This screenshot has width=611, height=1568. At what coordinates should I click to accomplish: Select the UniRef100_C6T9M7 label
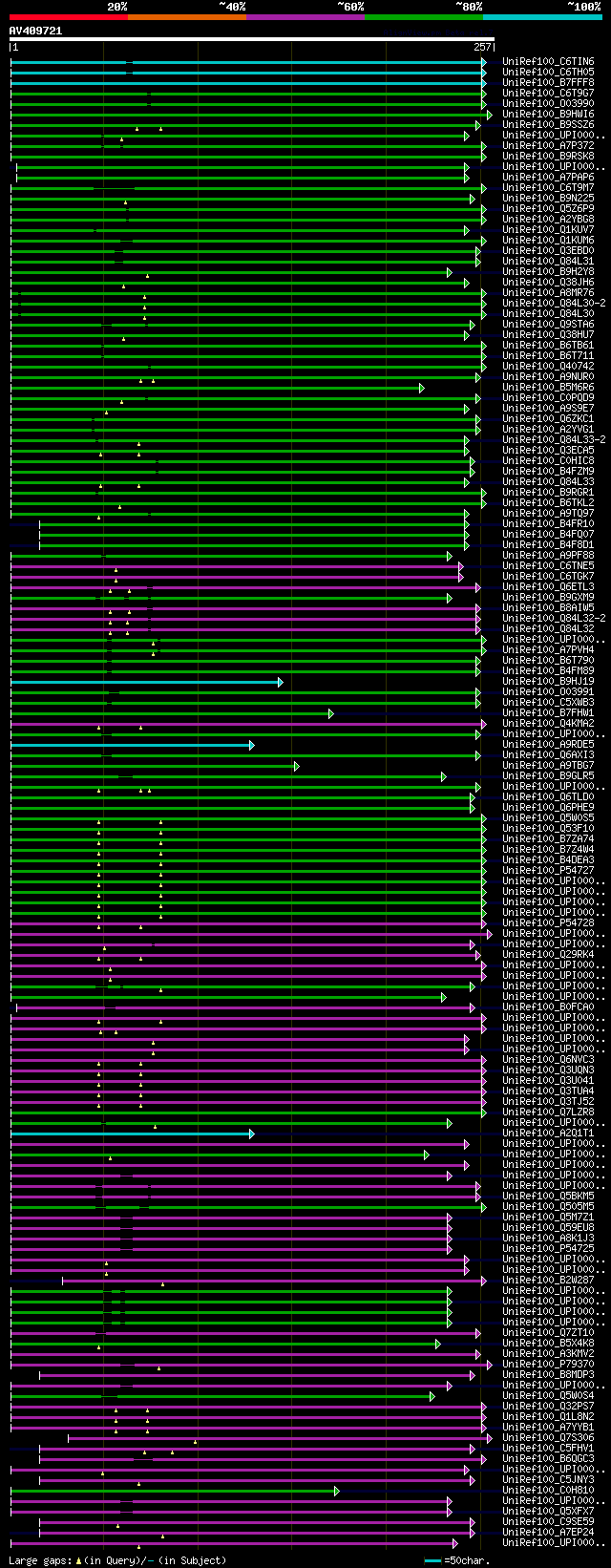point(548,188)
